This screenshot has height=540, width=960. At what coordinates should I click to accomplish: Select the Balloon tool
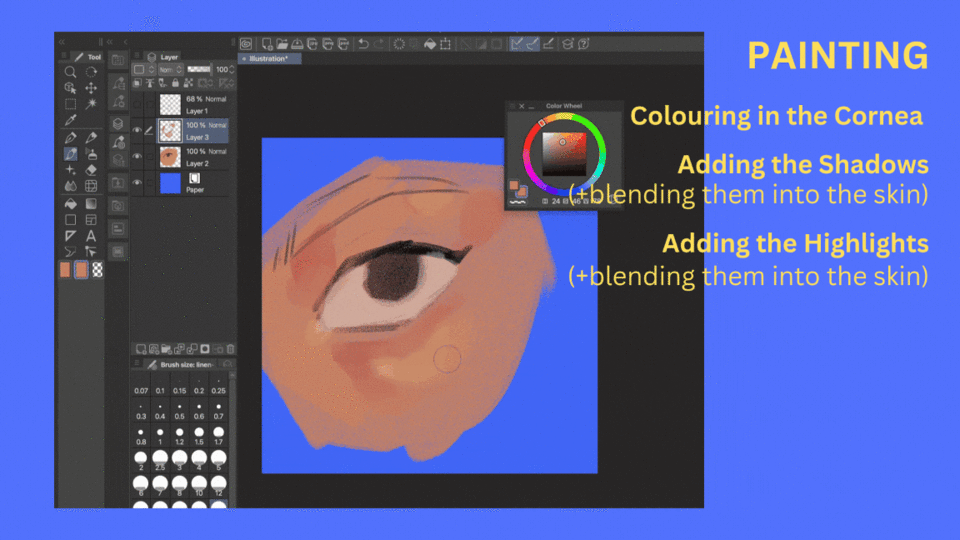[70, 251]
